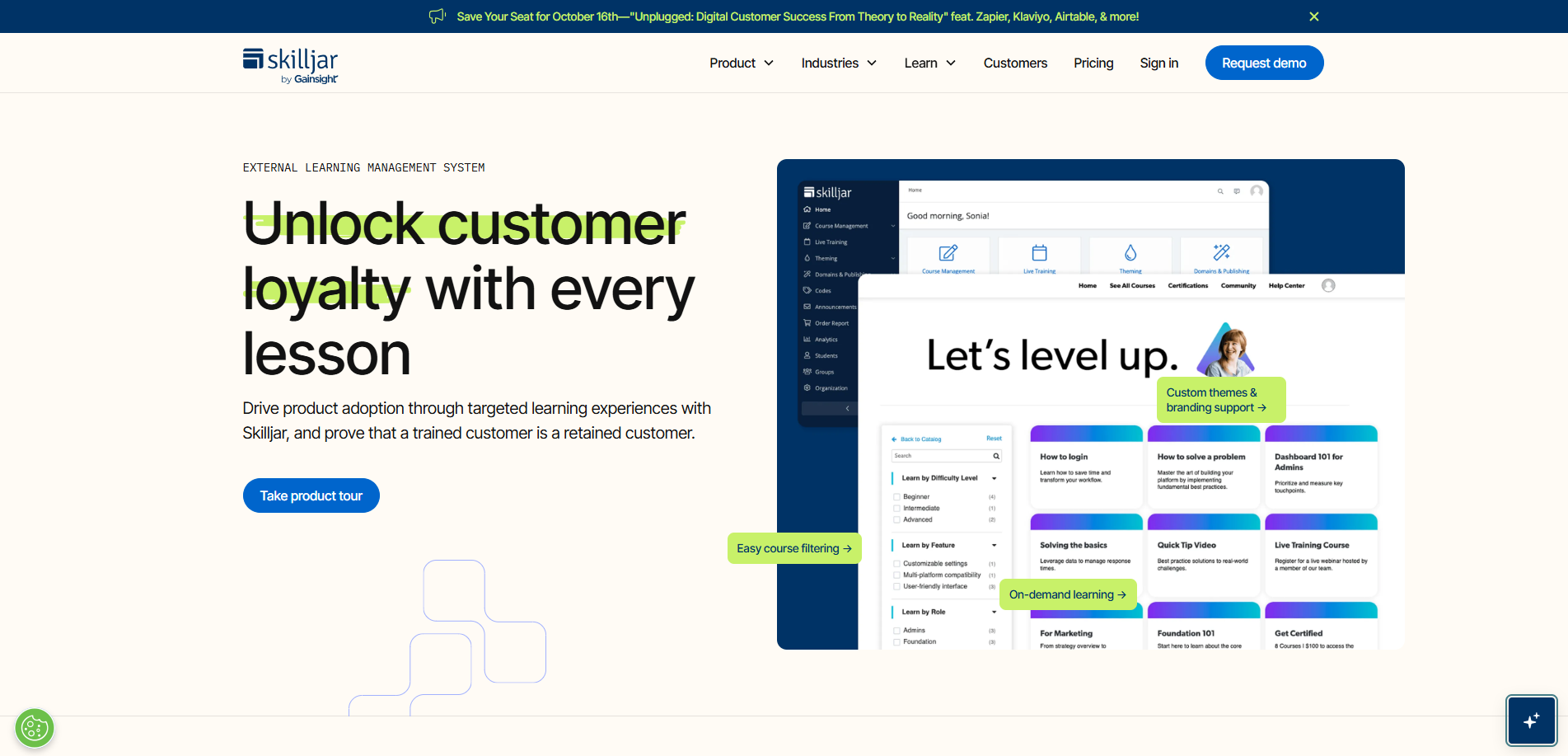Collapse the preview sidebar with the arrow
This screenshot has width=1568, height=756.
[847, 408]
